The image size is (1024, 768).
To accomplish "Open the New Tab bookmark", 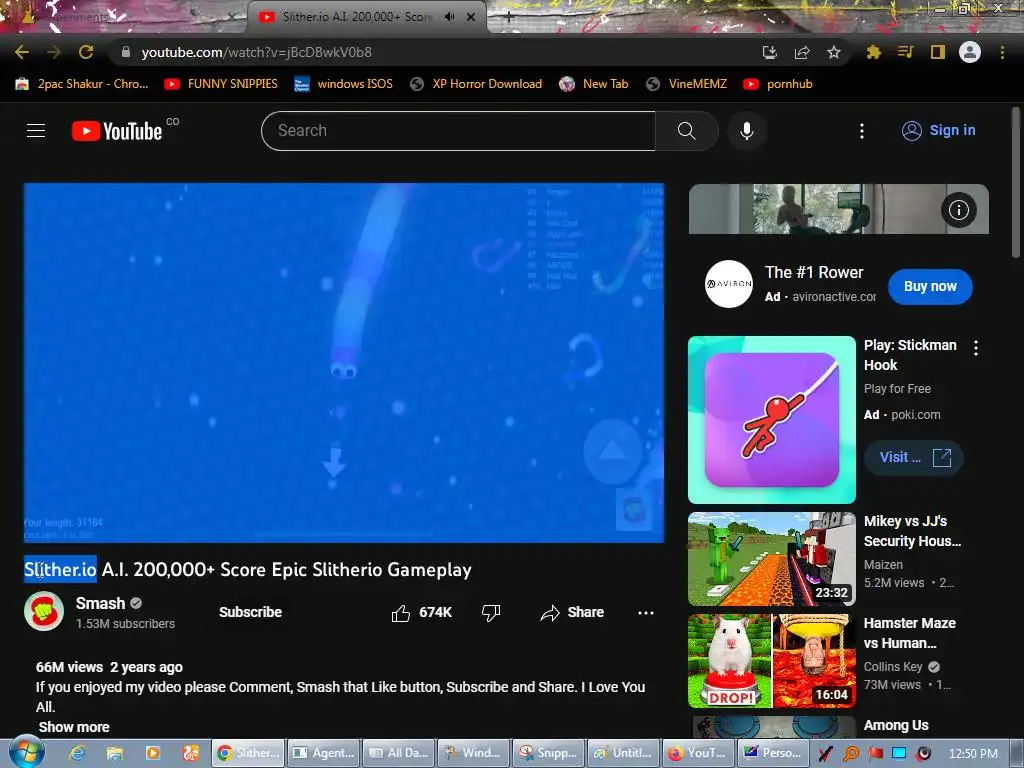I will (x=594, y=84).
